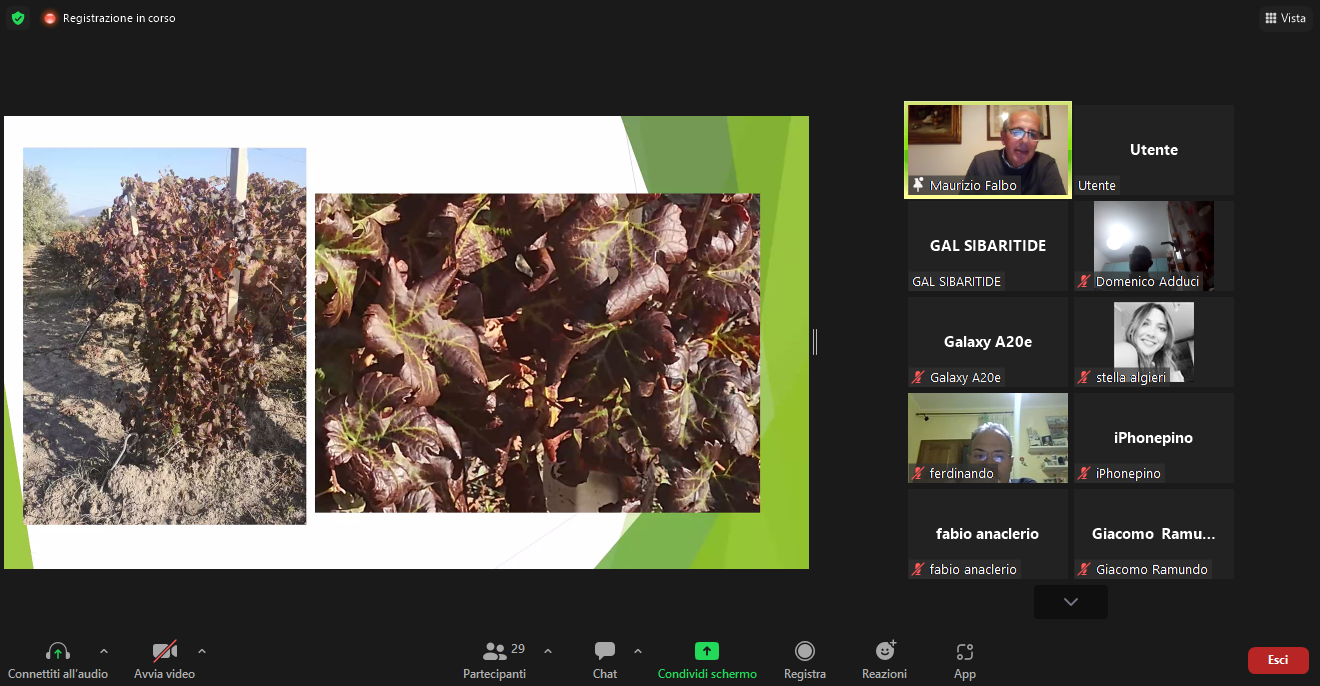1320x686 pixels.
Task: Select ferdinando video tile
Action: tap(988, 438)
